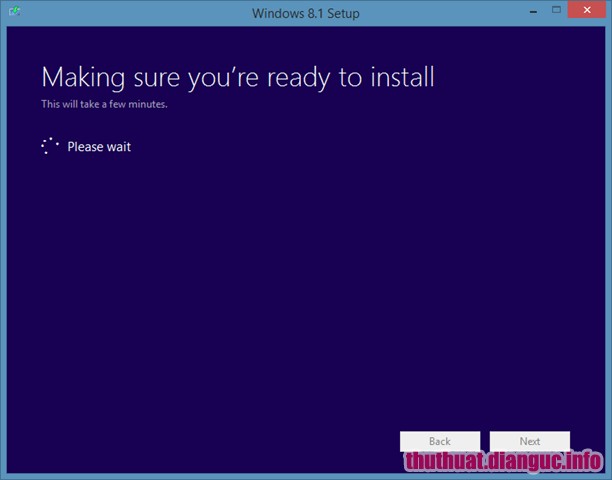Close the Windows 8.1 Setup window

point(587,10)
